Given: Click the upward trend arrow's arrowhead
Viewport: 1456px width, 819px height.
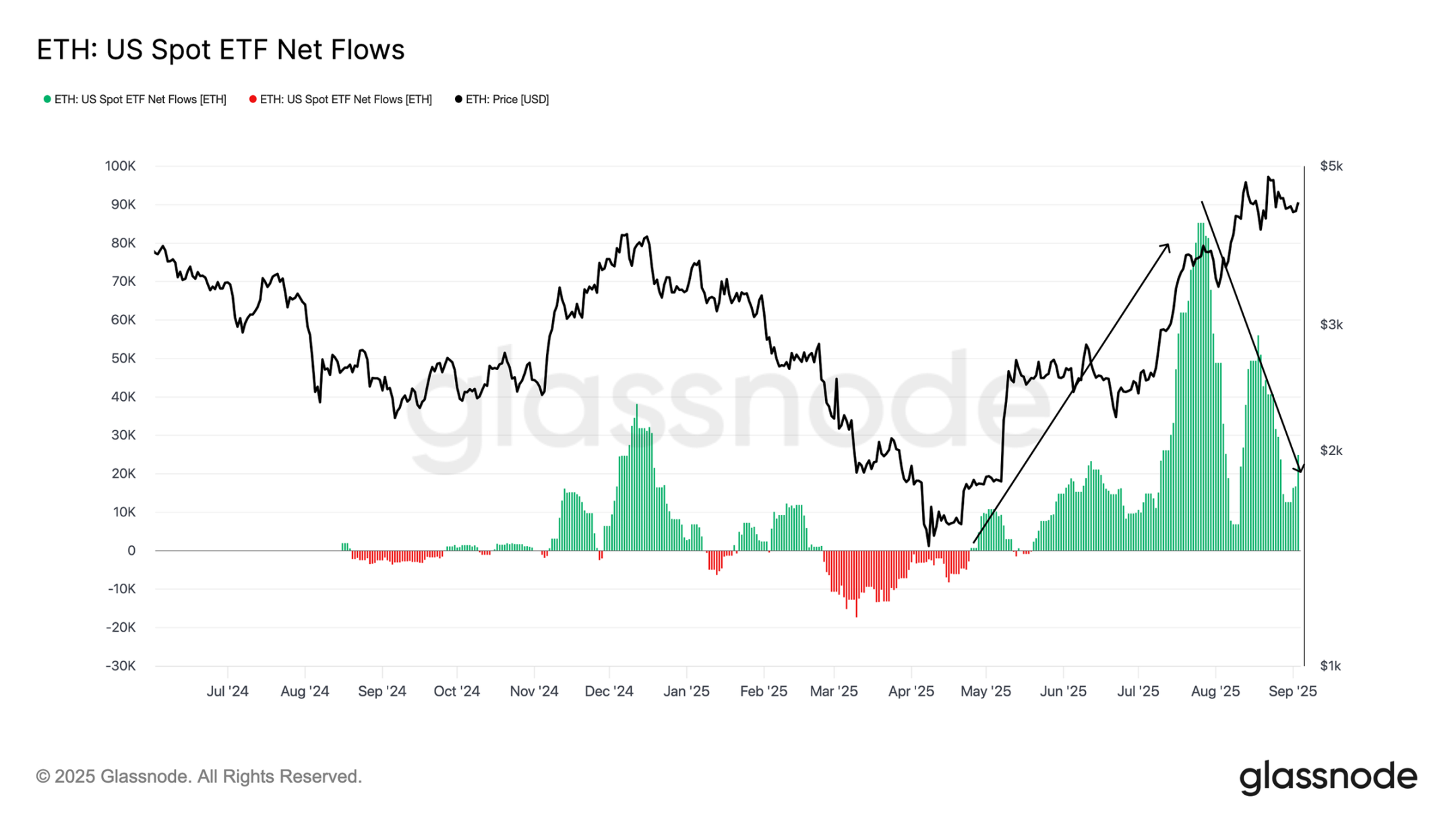Looking at the screenshot, I should (x=1166, y=247).
